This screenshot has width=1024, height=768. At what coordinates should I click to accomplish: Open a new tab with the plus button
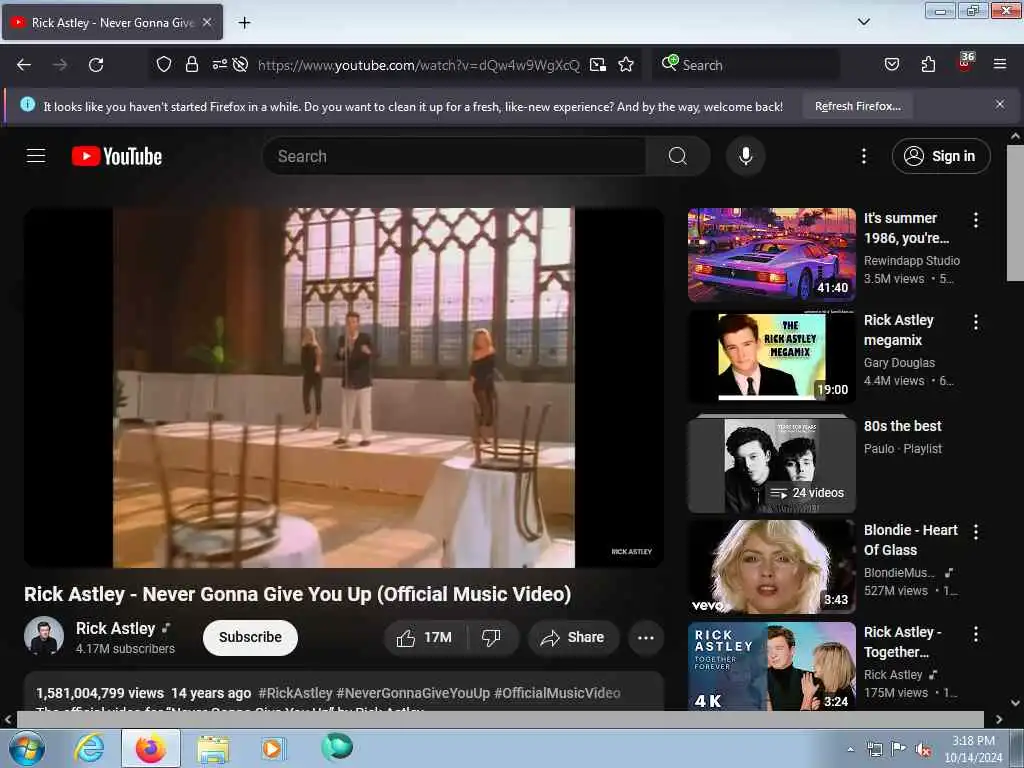tap(244, 23)
